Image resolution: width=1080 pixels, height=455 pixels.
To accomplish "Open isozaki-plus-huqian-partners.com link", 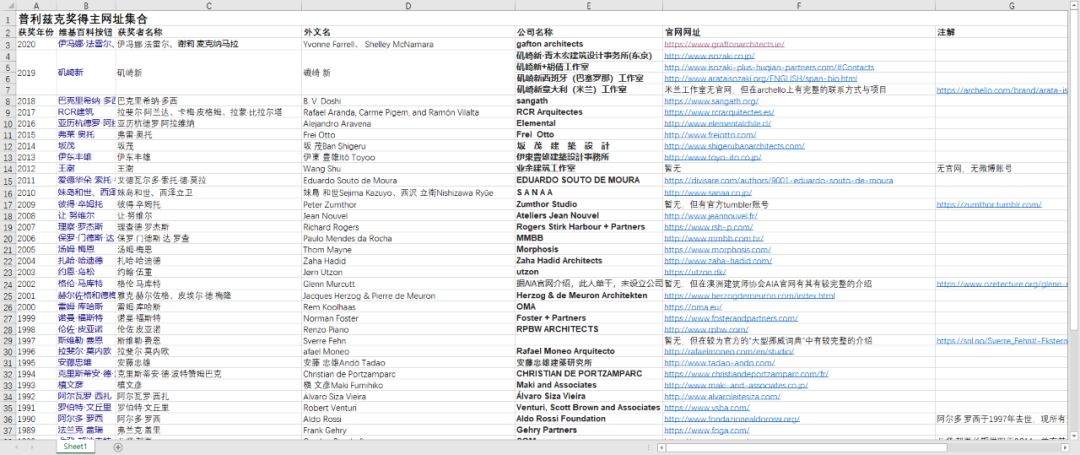I will coord(769,67).
